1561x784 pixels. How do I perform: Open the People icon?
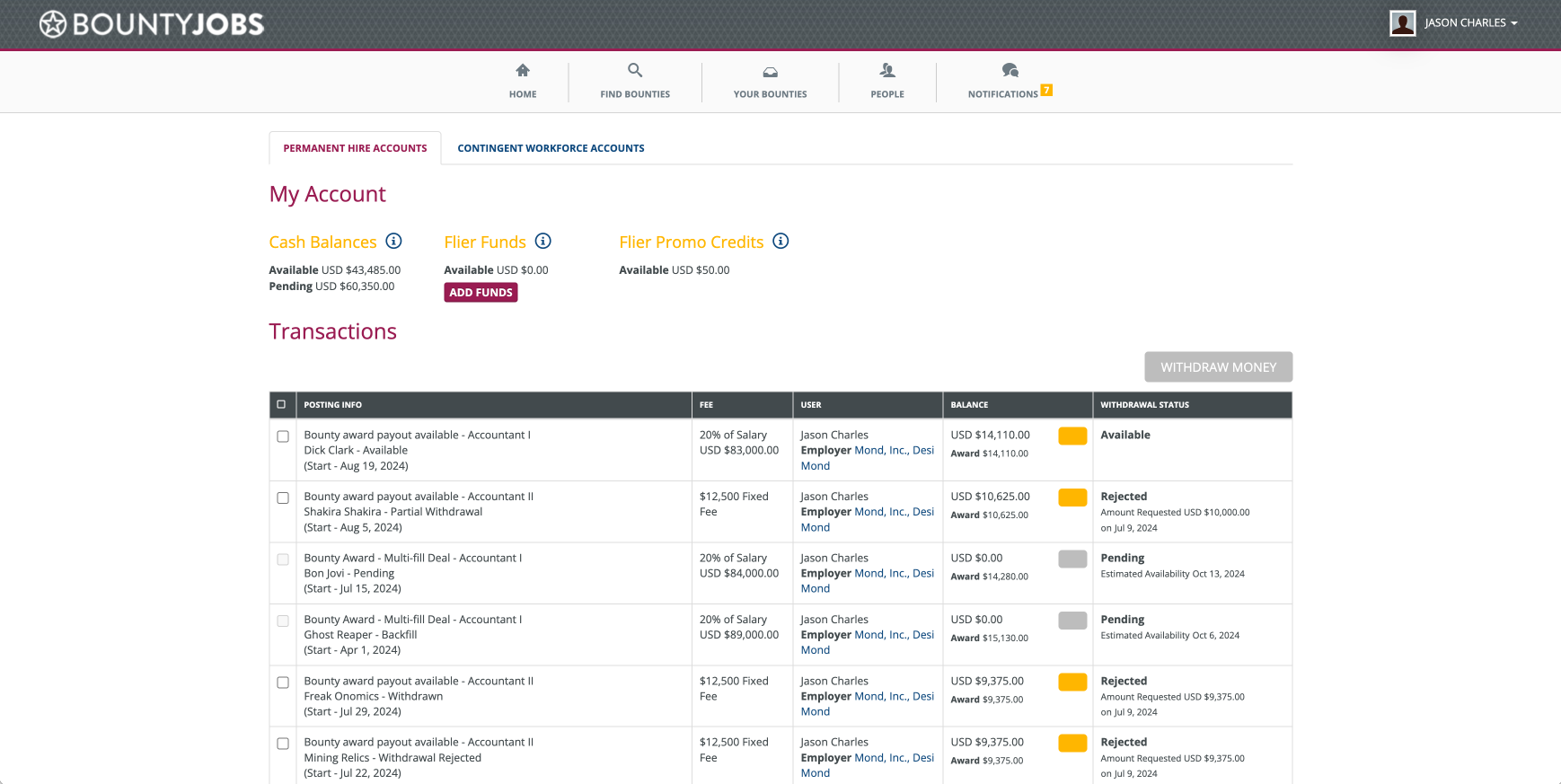tap(887, 70)
